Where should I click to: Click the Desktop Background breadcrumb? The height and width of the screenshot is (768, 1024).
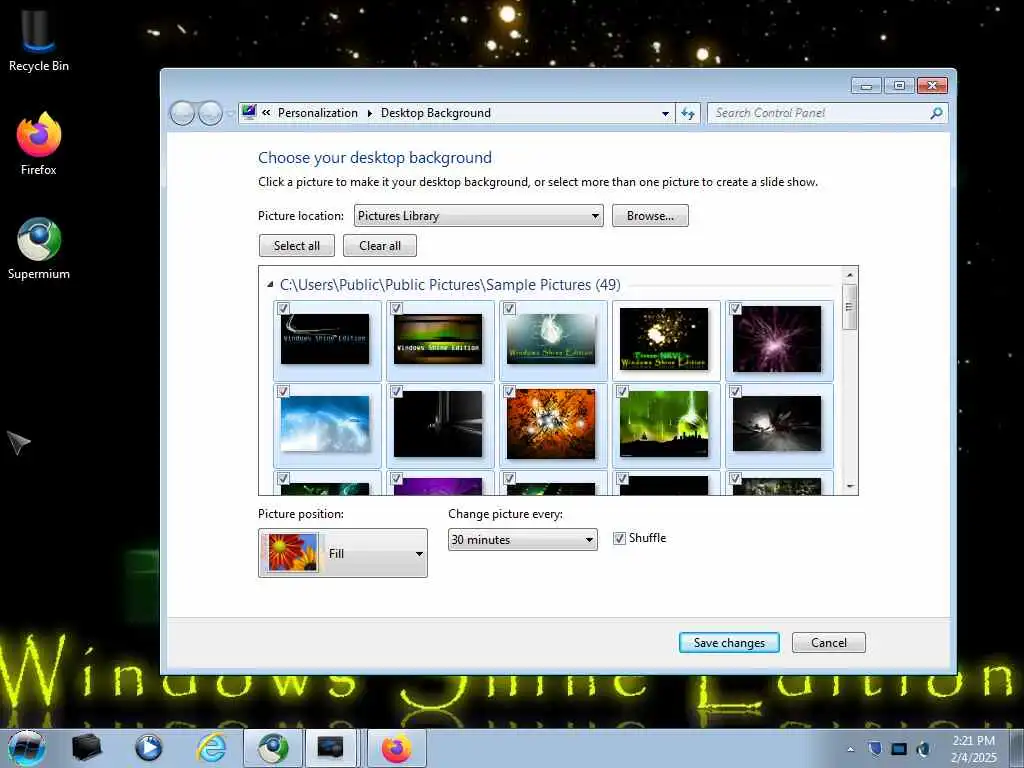coord(436,113)
